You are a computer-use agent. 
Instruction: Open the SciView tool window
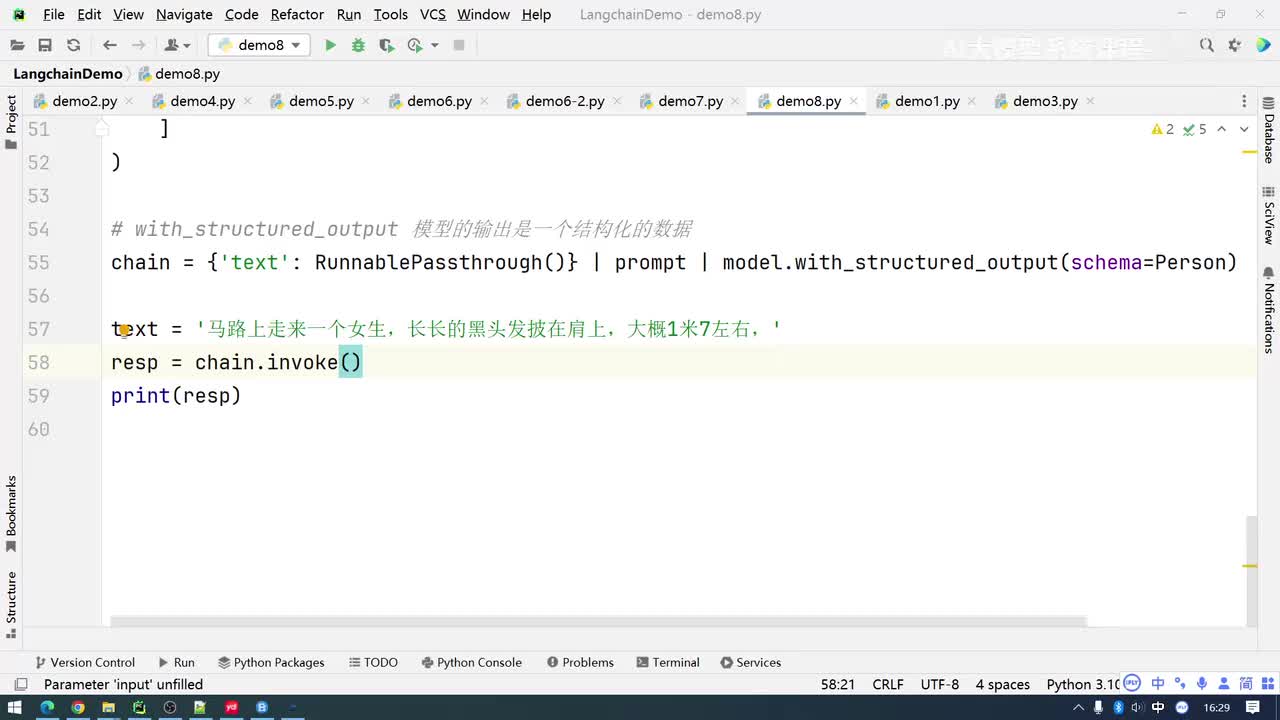click(1268, 215)
